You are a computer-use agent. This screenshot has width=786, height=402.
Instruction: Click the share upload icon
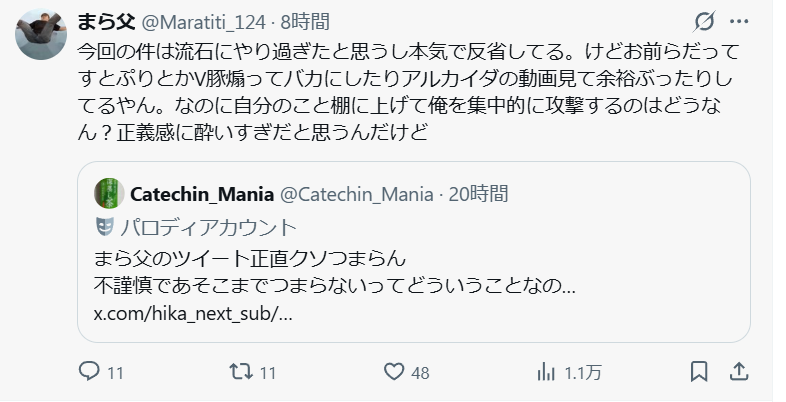pyautogui.click(x=738, y=371)
